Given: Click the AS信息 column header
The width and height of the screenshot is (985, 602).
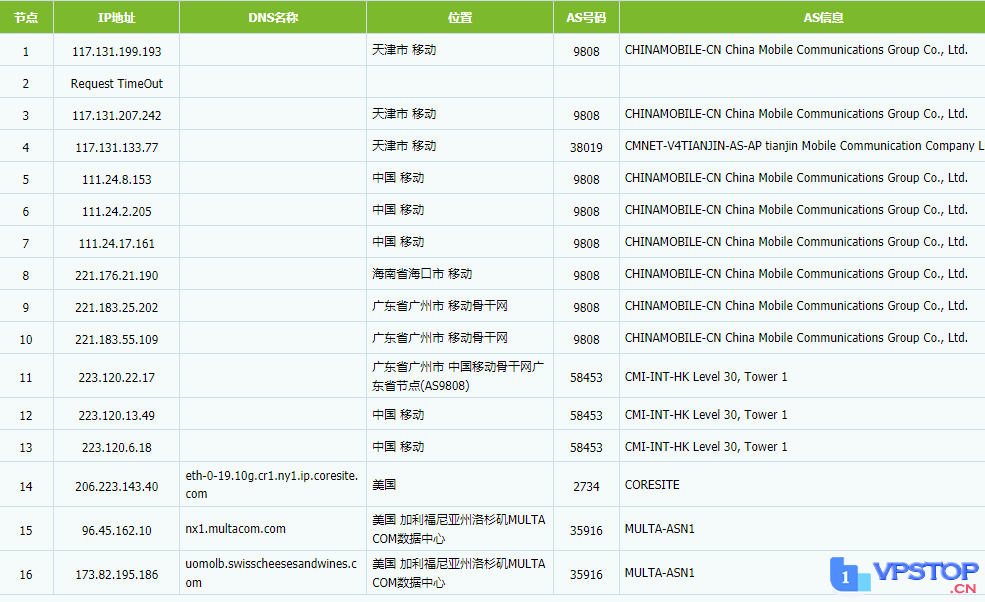Looking at the screenshot, I should [823, 18].
